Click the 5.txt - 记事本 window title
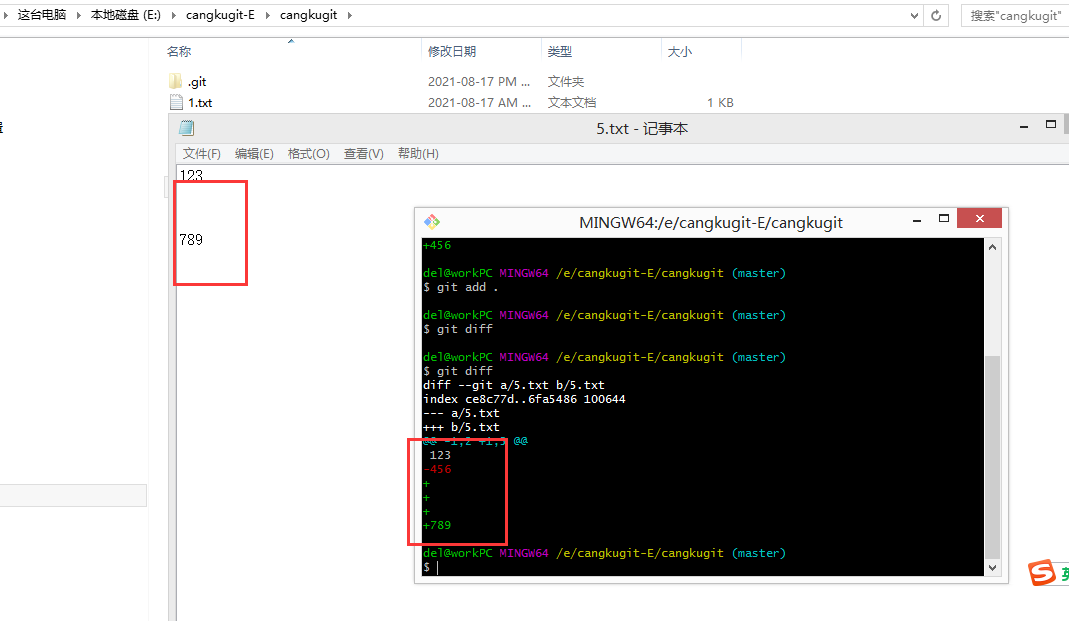The width and height of the screenshot is (1069, 621). (x=642, y=128)
